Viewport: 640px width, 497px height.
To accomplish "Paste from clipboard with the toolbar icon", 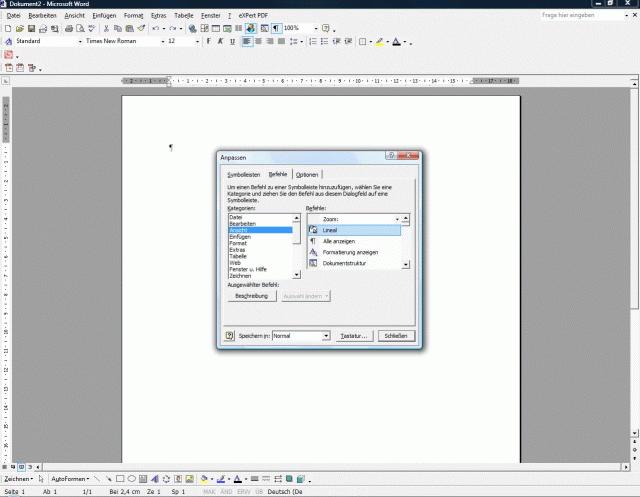I will (x=130, y=29).
